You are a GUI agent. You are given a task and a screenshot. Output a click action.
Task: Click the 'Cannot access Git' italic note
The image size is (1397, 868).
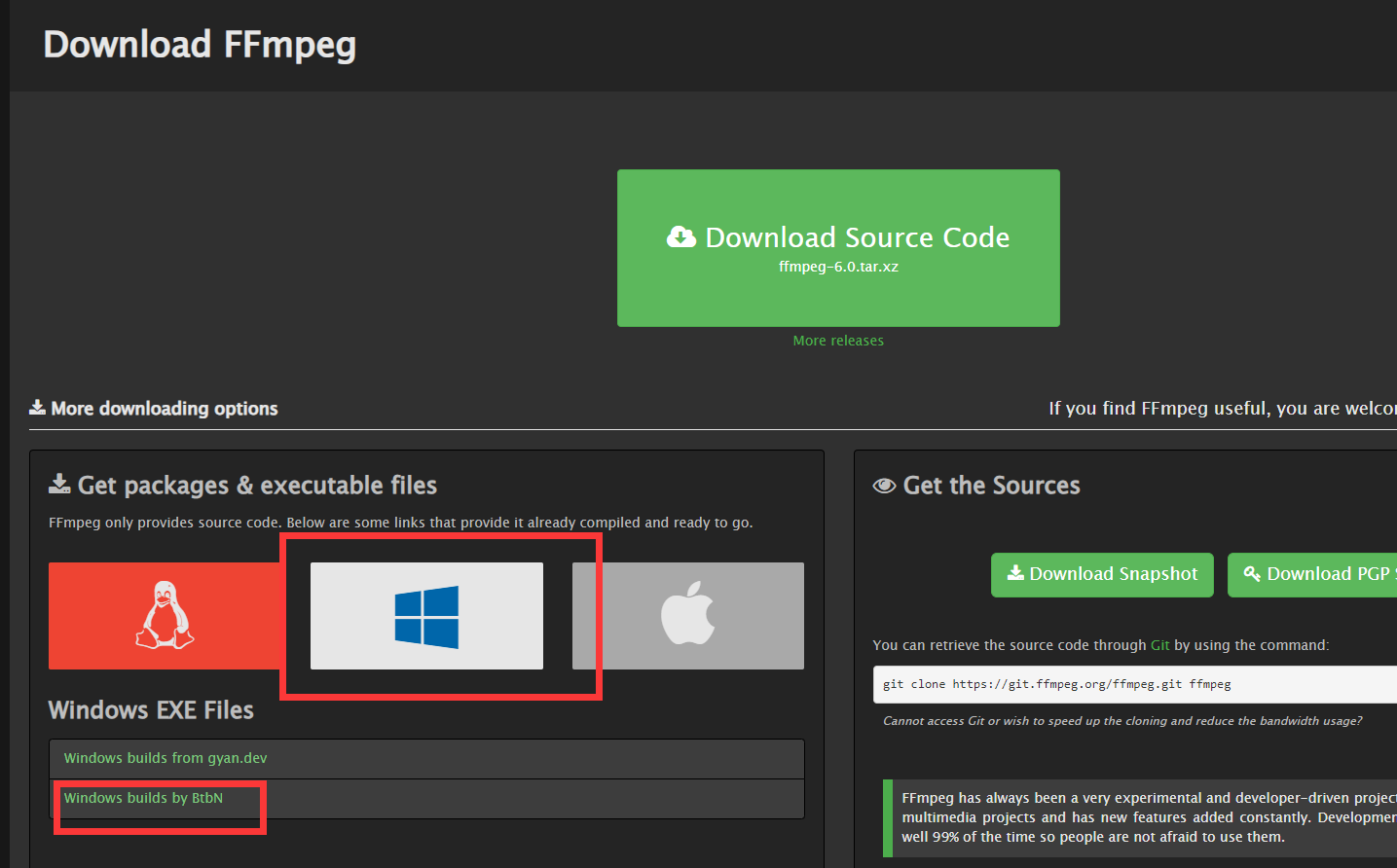point(1122,721)
